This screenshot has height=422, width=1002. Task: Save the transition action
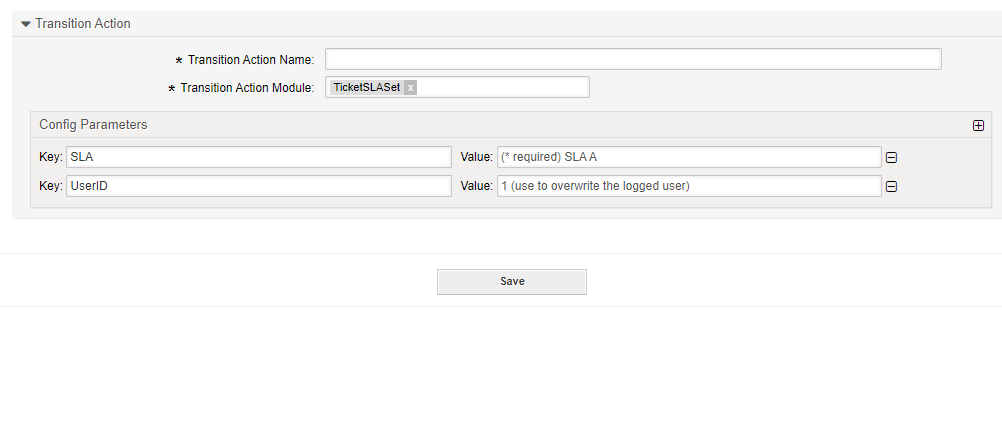click(512, 282)
